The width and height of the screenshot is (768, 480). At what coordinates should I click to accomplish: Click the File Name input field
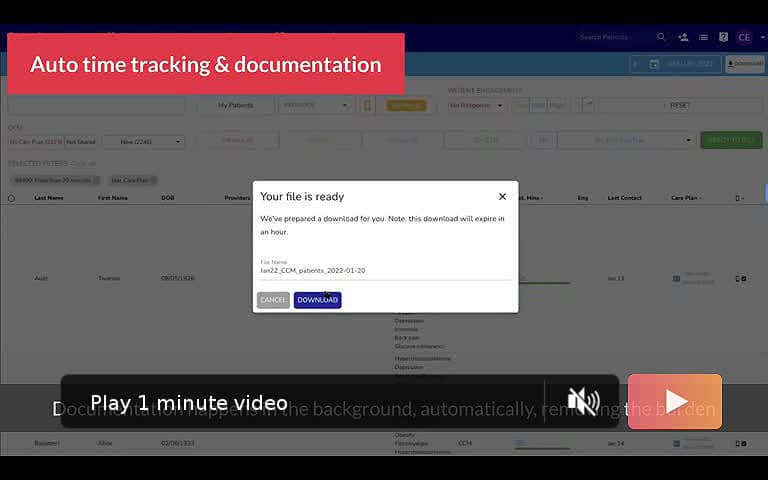[384, 270]
